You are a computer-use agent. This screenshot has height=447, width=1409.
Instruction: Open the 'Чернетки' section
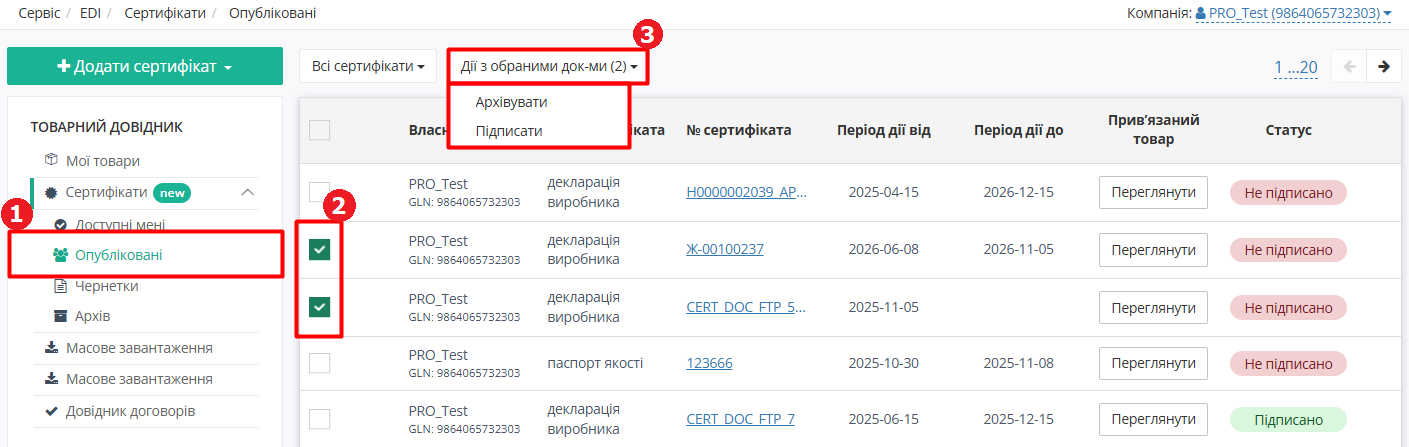tap(106, 286)
